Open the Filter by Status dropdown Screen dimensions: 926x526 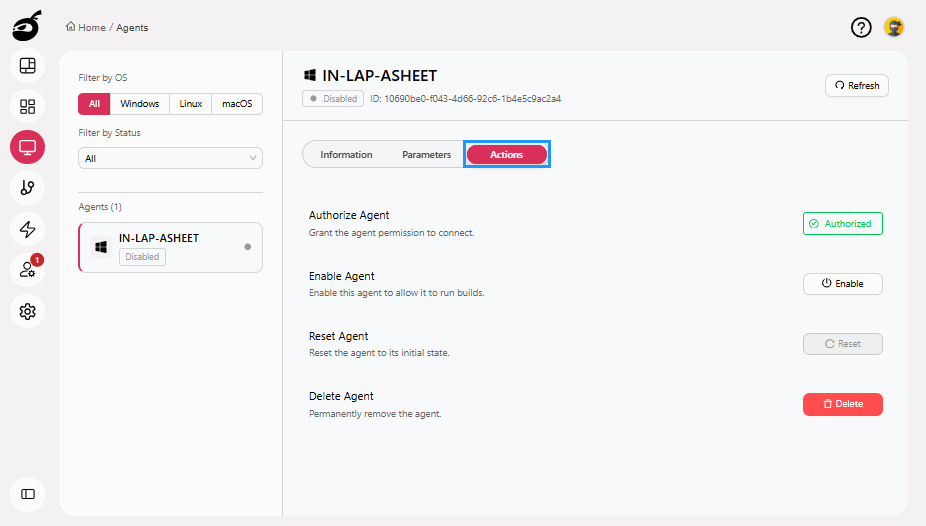(x=170, y=158)
